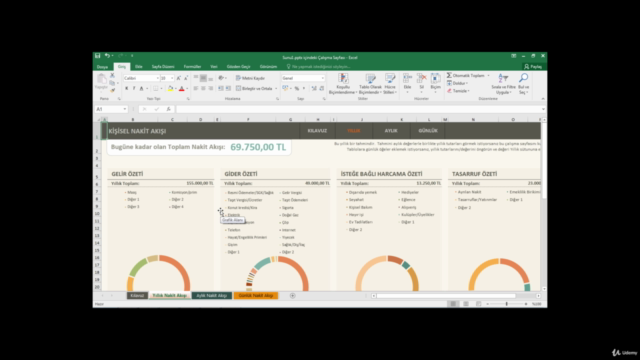640x360 pixels.
Task: Apply italic formatting
Action: point(134,89)
